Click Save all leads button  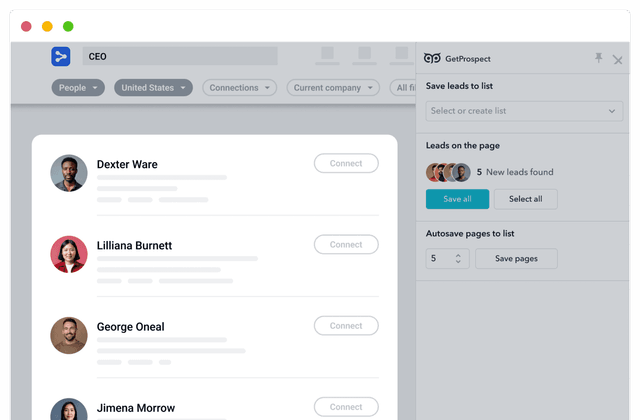pyautogui.click(x=457, y=199)
